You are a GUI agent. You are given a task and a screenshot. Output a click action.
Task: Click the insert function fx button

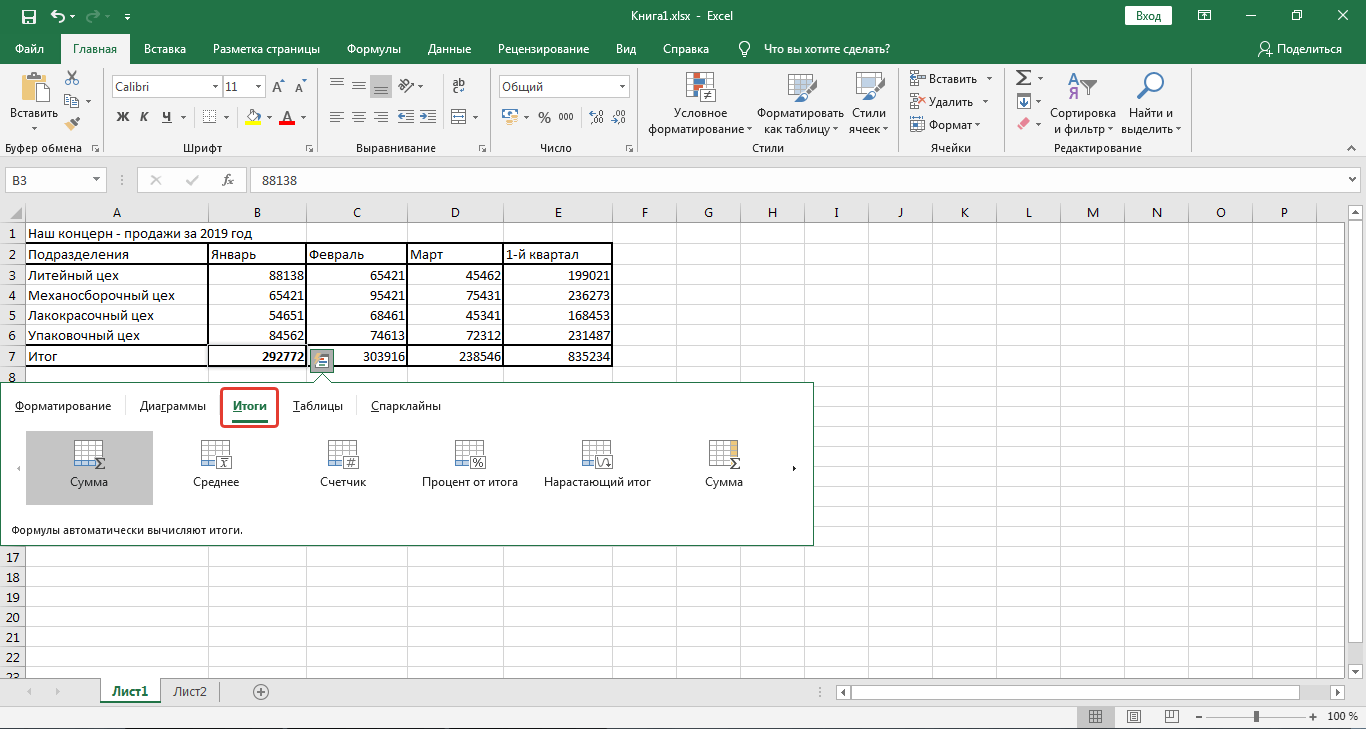(228, 180)
